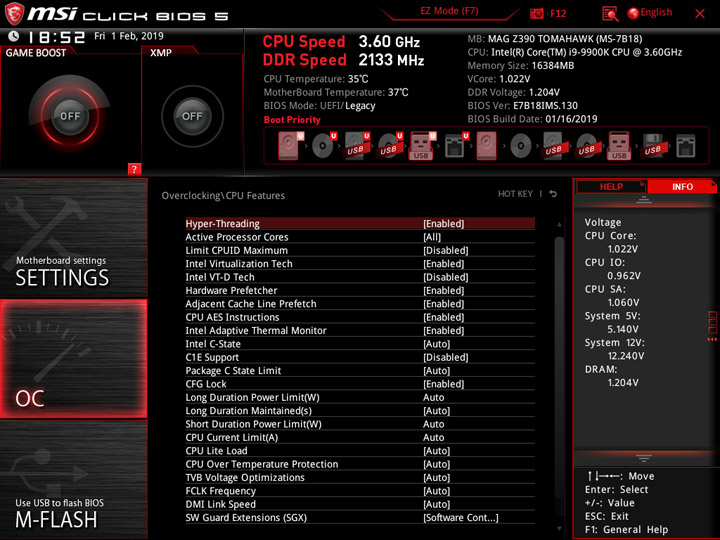The image size is (720, 540).
Task: Open Package C State Limit options
Action: coord(360,371)
